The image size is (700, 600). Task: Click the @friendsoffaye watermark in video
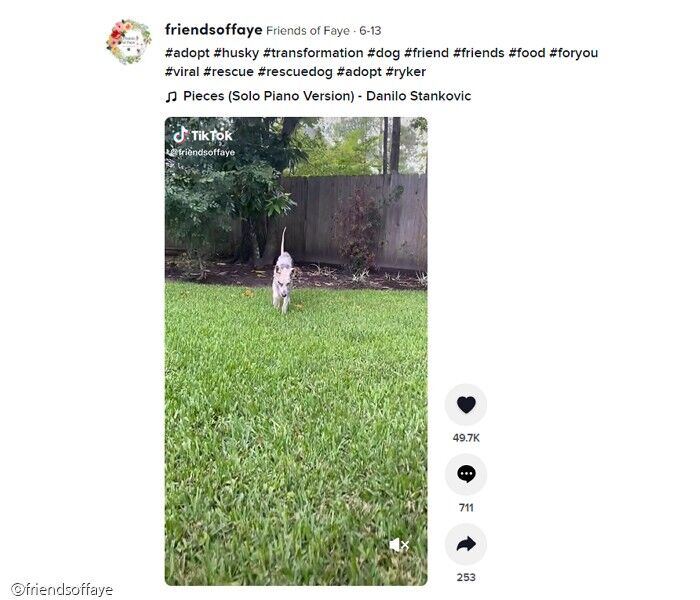click(x=201, y=152)
